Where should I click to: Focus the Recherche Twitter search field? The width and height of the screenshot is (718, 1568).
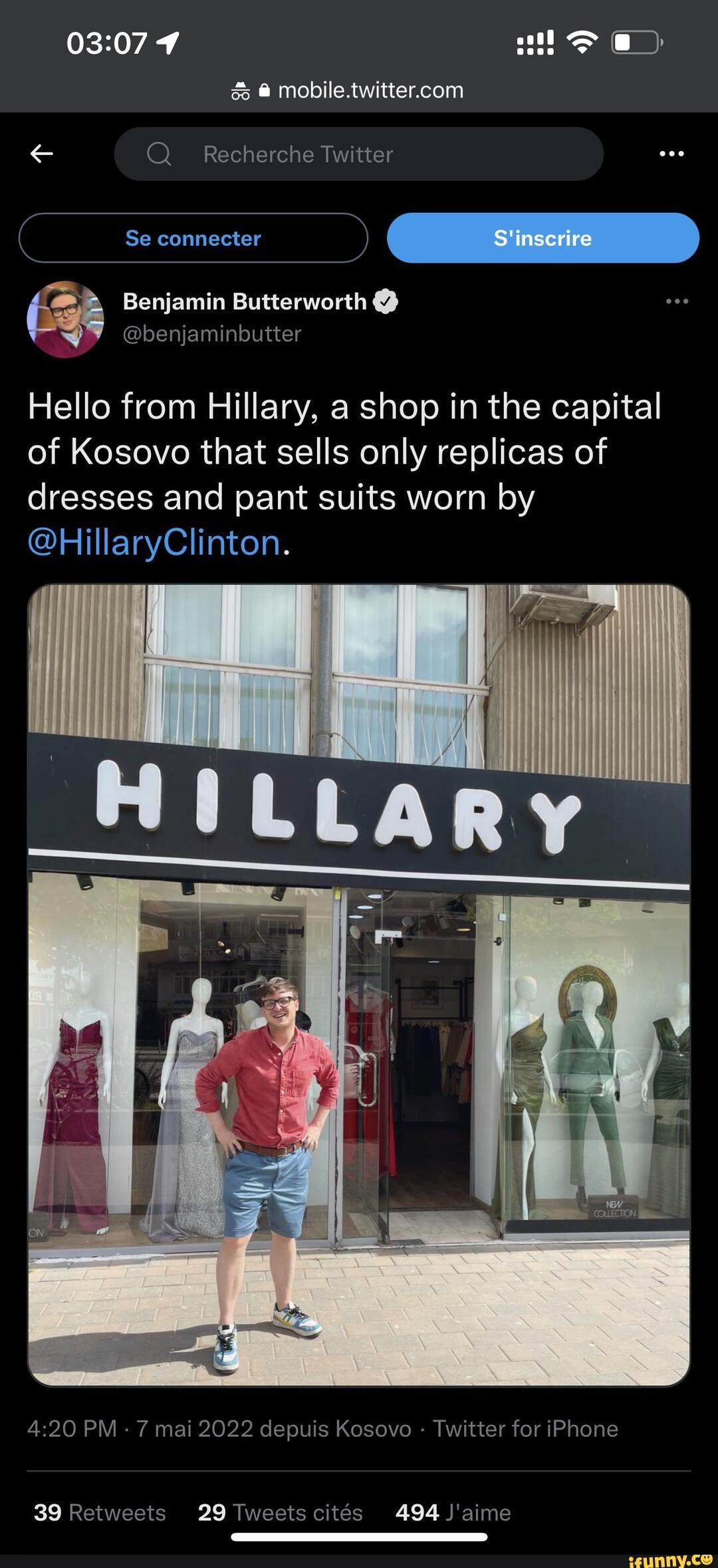click(359, 154)
